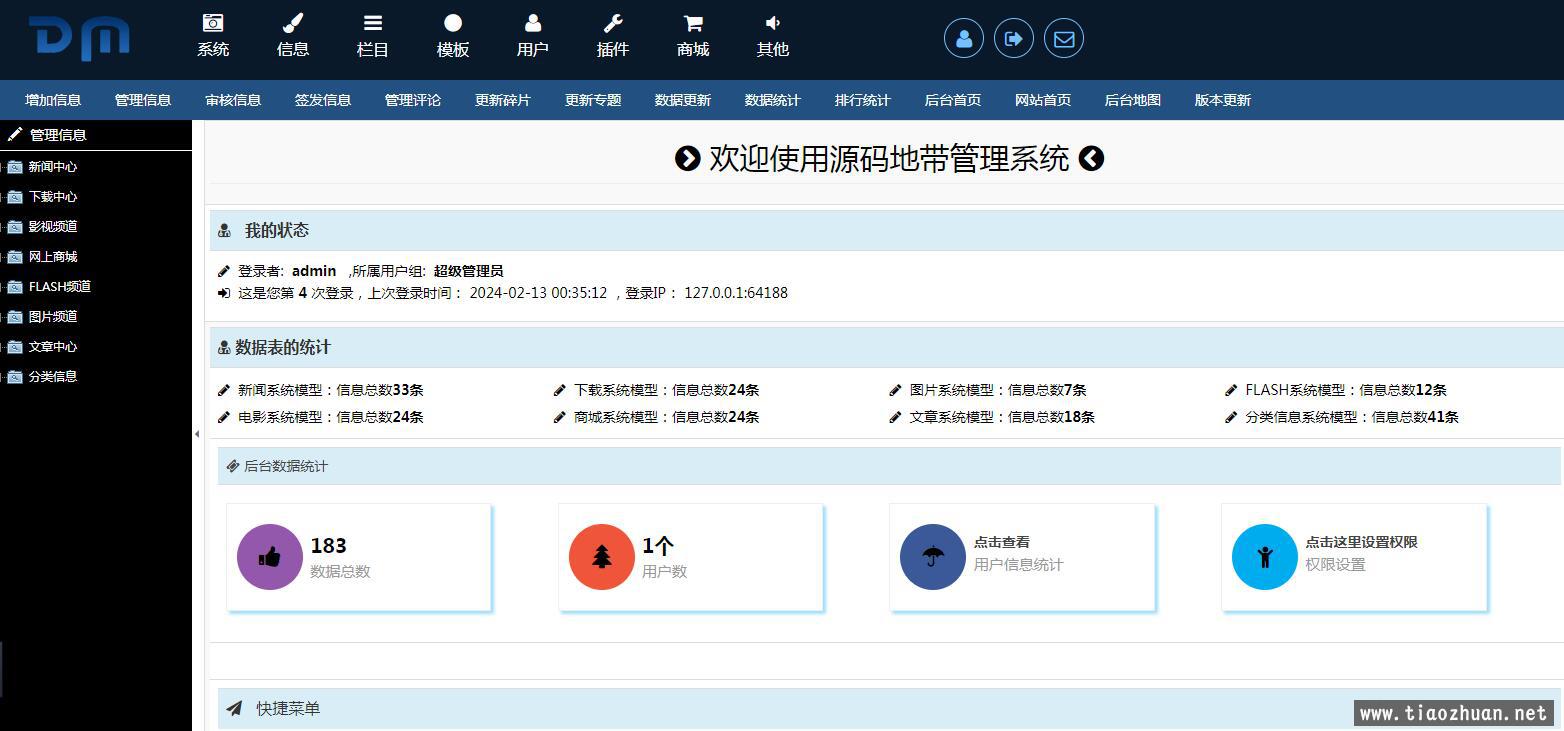Check 版本更新 link
Viewport: 1564px width, 731px height.
pos(1223,100)
